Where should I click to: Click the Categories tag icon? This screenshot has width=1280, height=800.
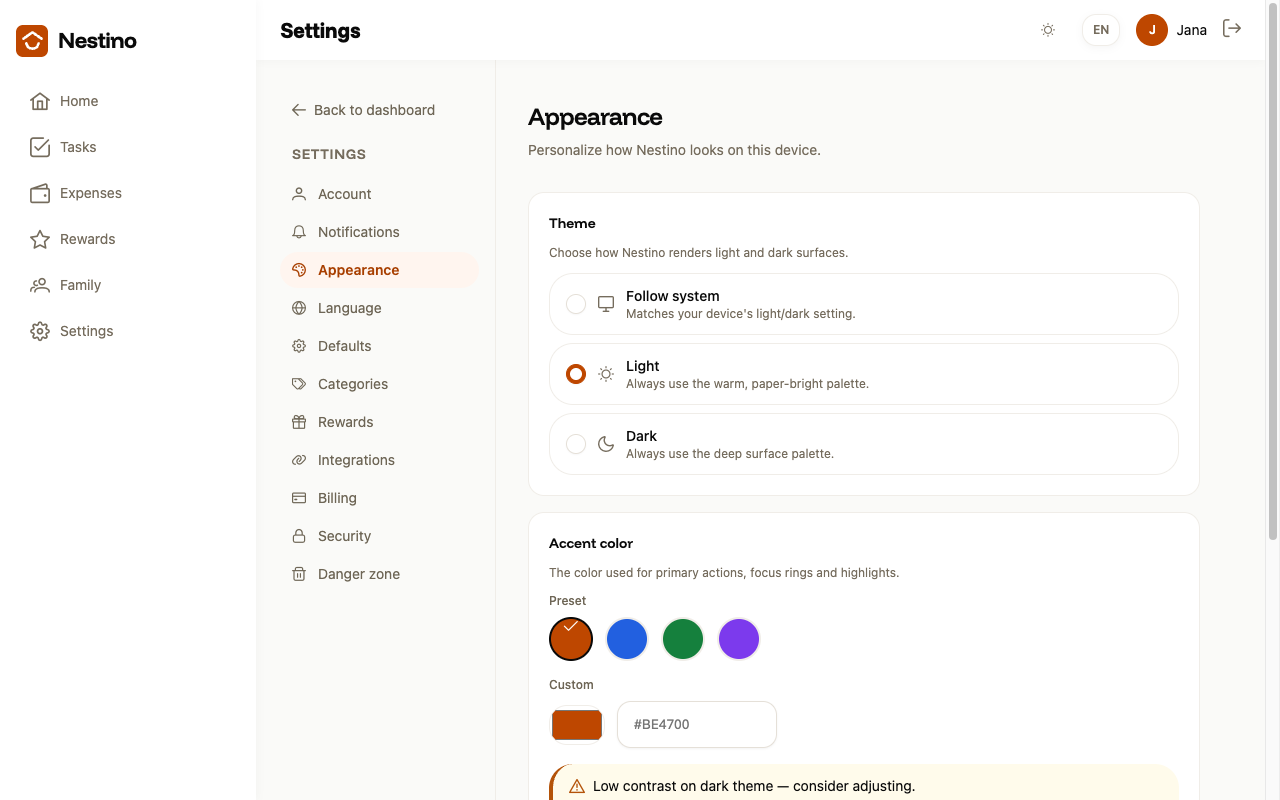pyautogui.click(x=299, y=384)
